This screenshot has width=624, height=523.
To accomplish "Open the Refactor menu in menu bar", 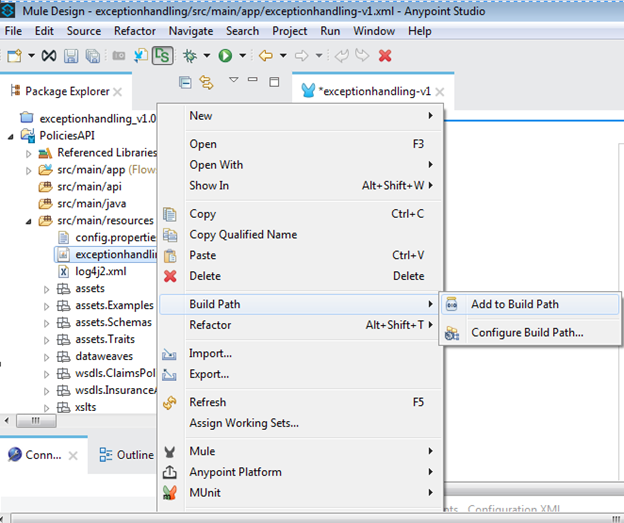I will point(134,31).
